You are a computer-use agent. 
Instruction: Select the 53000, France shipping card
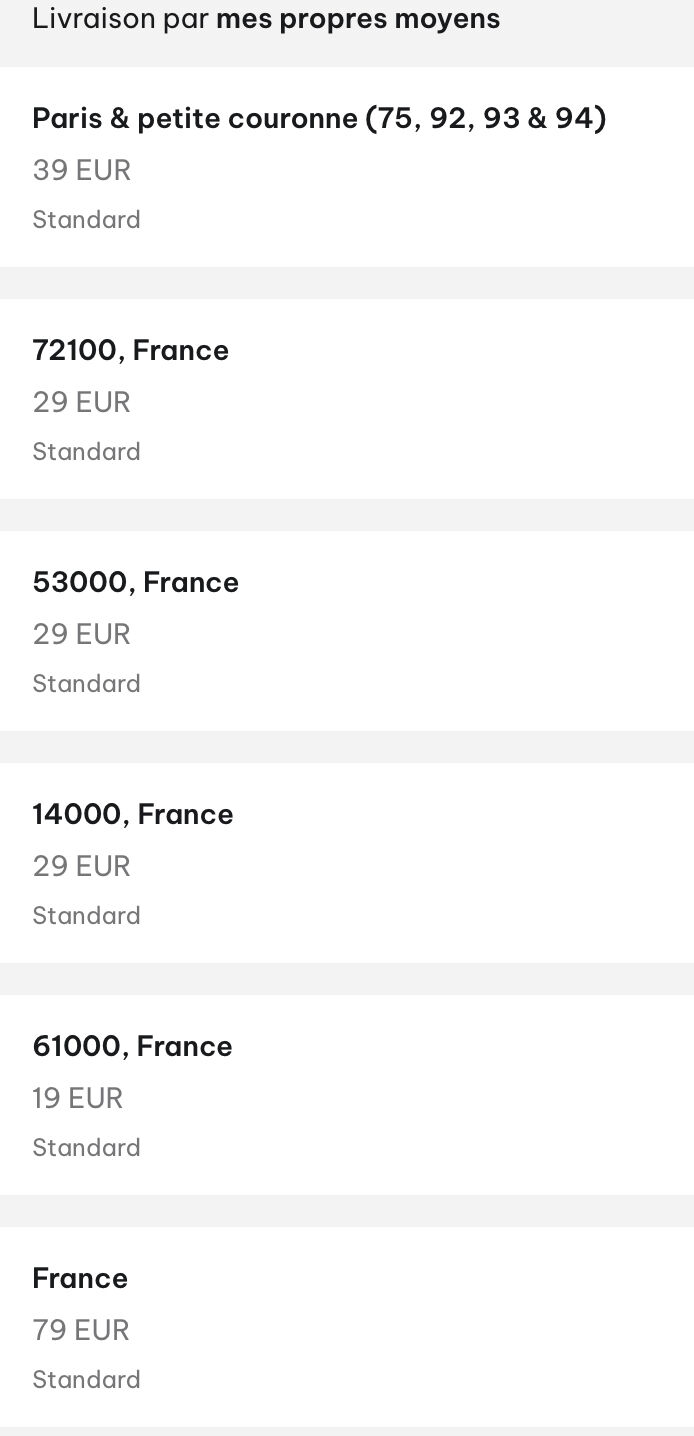pyautogui.click(x=347, y=631)
